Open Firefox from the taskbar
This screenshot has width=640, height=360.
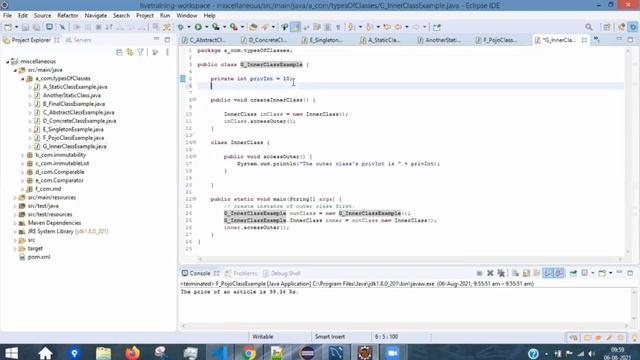[132, 353]
